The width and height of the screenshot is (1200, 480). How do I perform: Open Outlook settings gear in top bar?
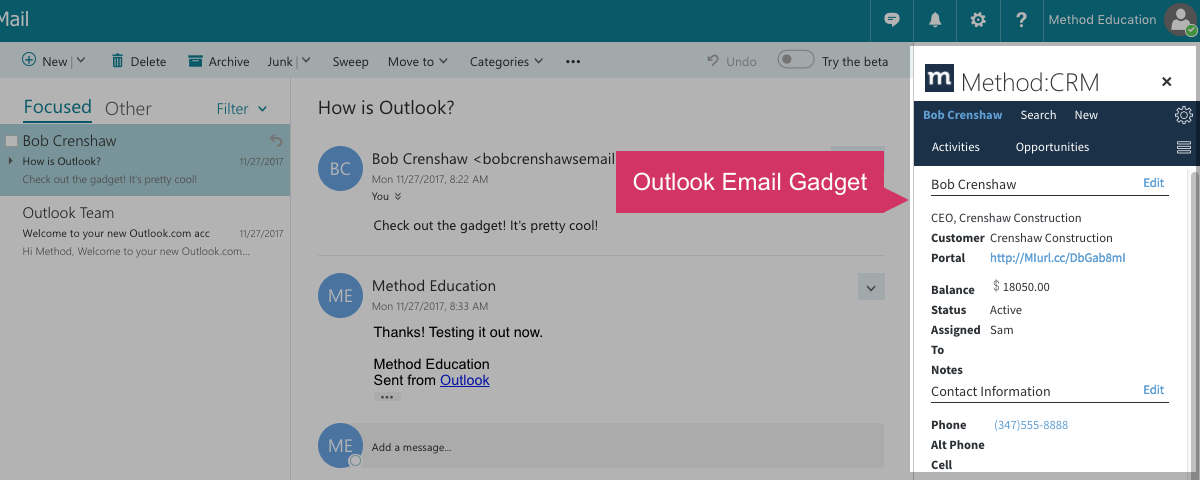click(979, 20)
